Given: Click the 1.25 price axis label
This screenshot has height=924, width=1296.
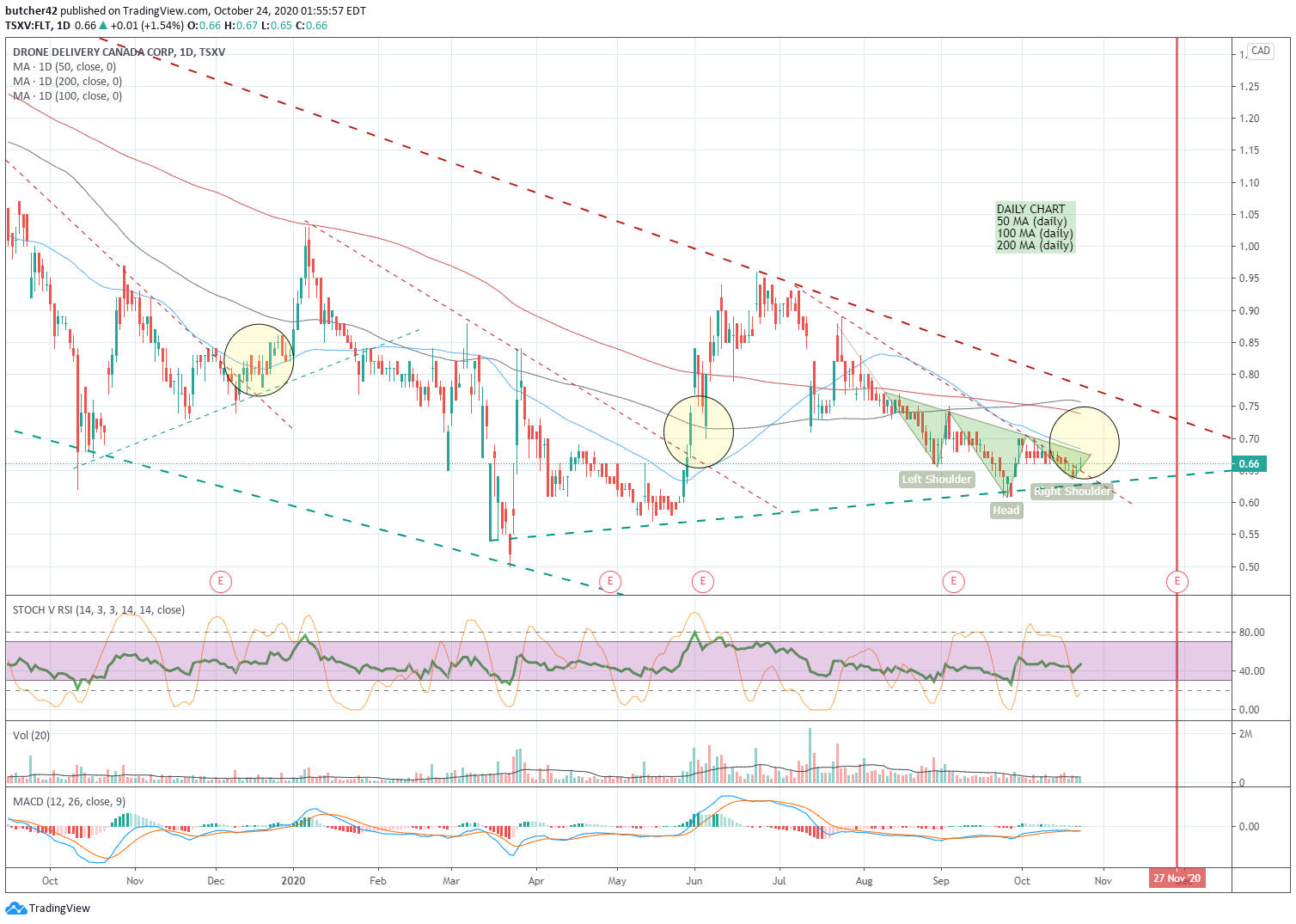Looking at the screenshot, I should click(x=1250, y=87).
